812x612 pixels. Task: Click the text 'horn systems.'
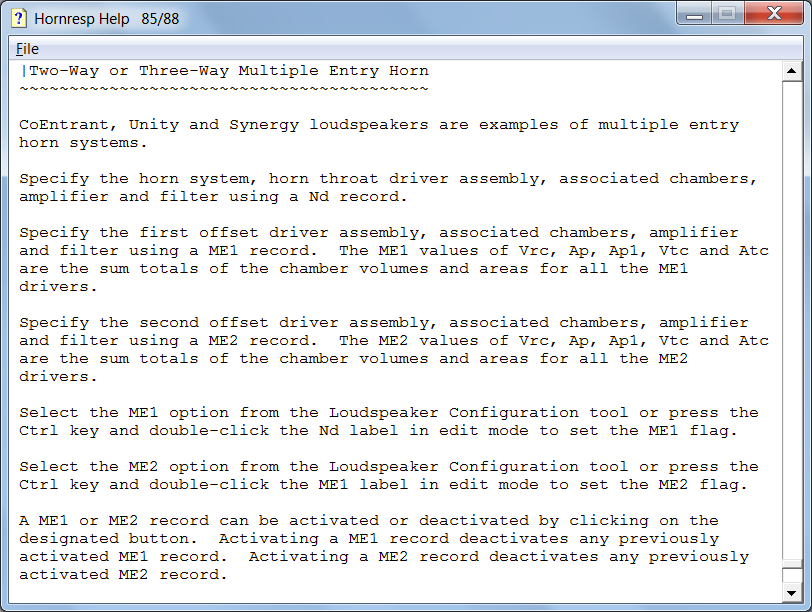83,143
